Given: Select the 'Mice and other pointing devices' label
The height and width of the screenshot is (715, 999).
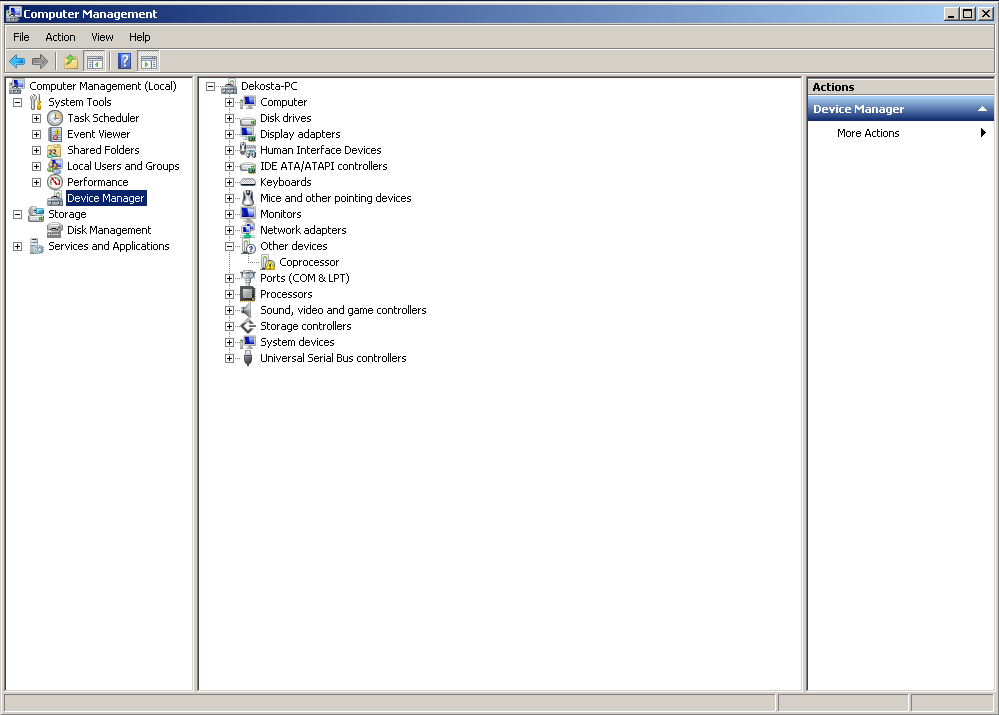Looking at the screenshot, I should click(x=336, y=198).
